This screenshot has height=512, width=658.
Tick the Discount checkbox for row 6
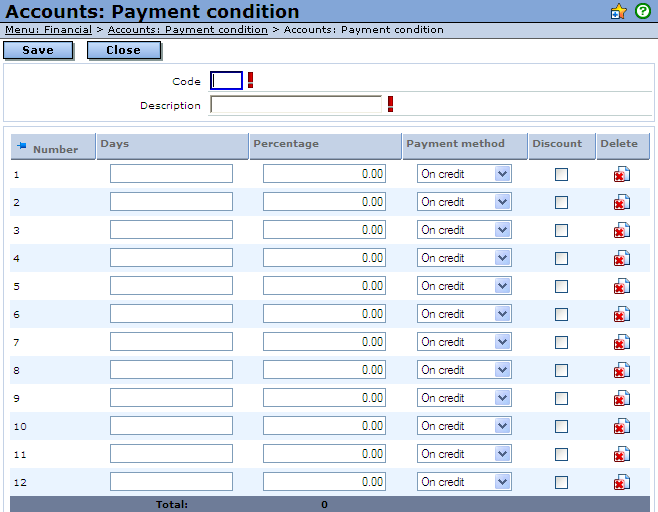click(x=561, y=314)
